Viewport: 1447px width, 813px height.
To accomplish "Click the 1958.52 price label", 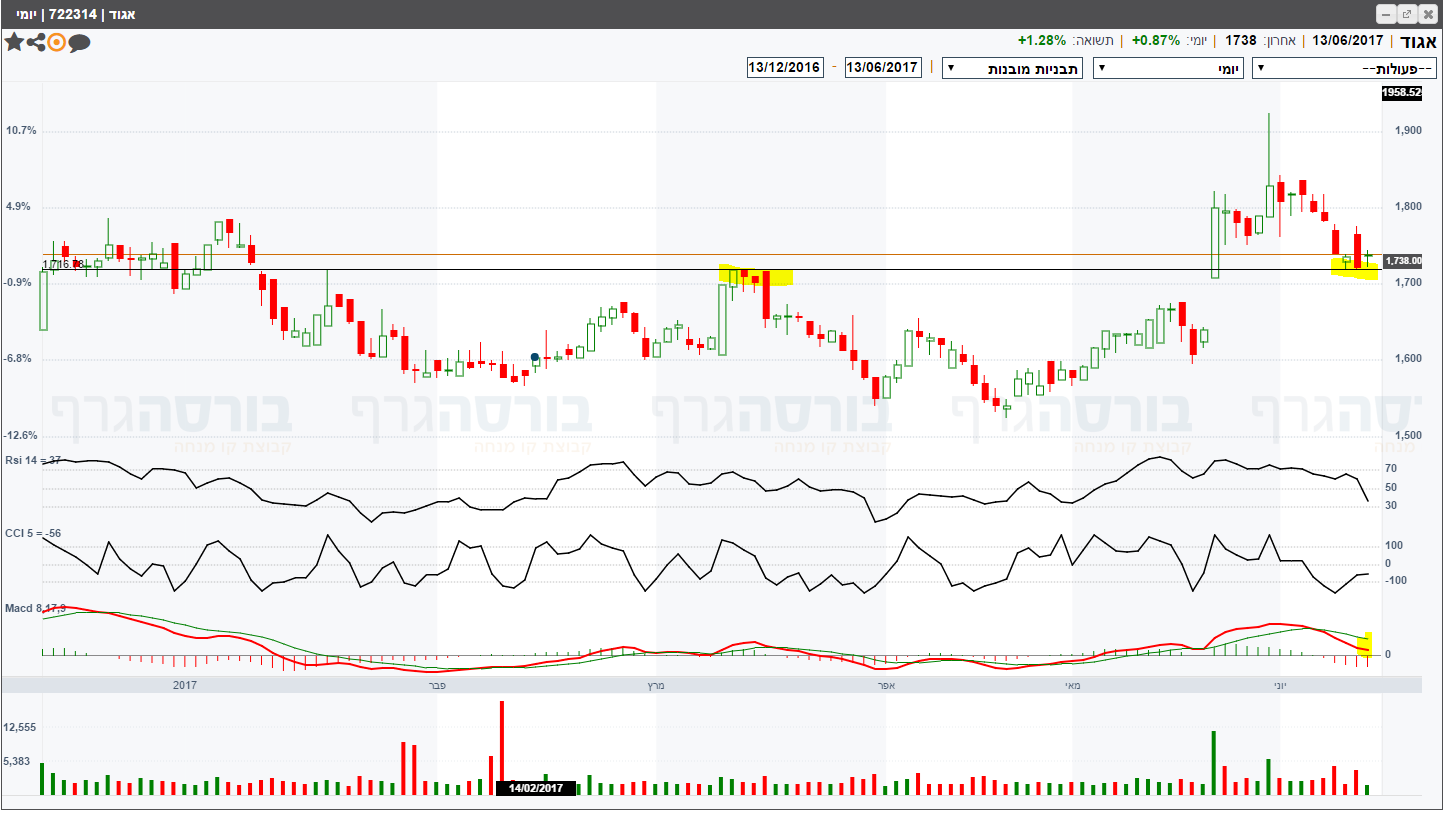I will tap(1401, 92).
